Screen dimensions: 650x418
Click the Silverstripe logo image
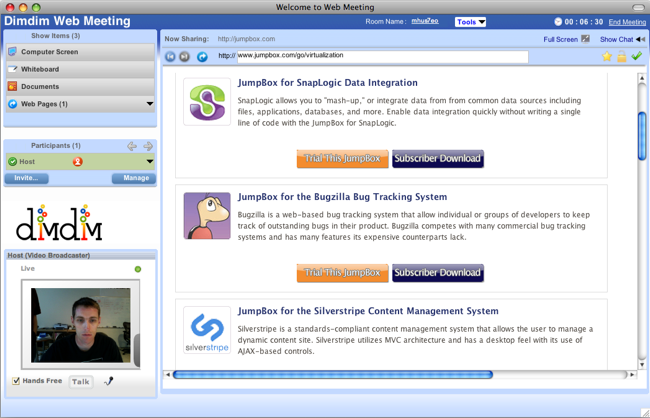point(207,330)
